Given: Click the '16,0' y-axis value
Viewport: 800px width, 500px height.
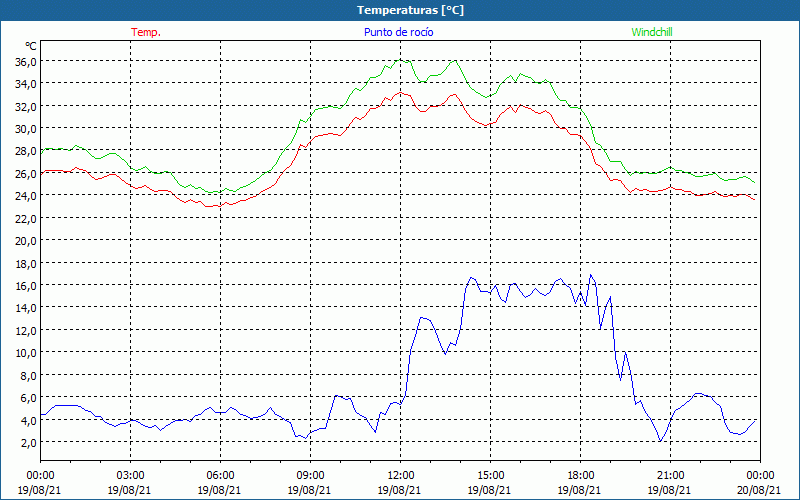Looking at the screenshot, I should coord(26,286).
